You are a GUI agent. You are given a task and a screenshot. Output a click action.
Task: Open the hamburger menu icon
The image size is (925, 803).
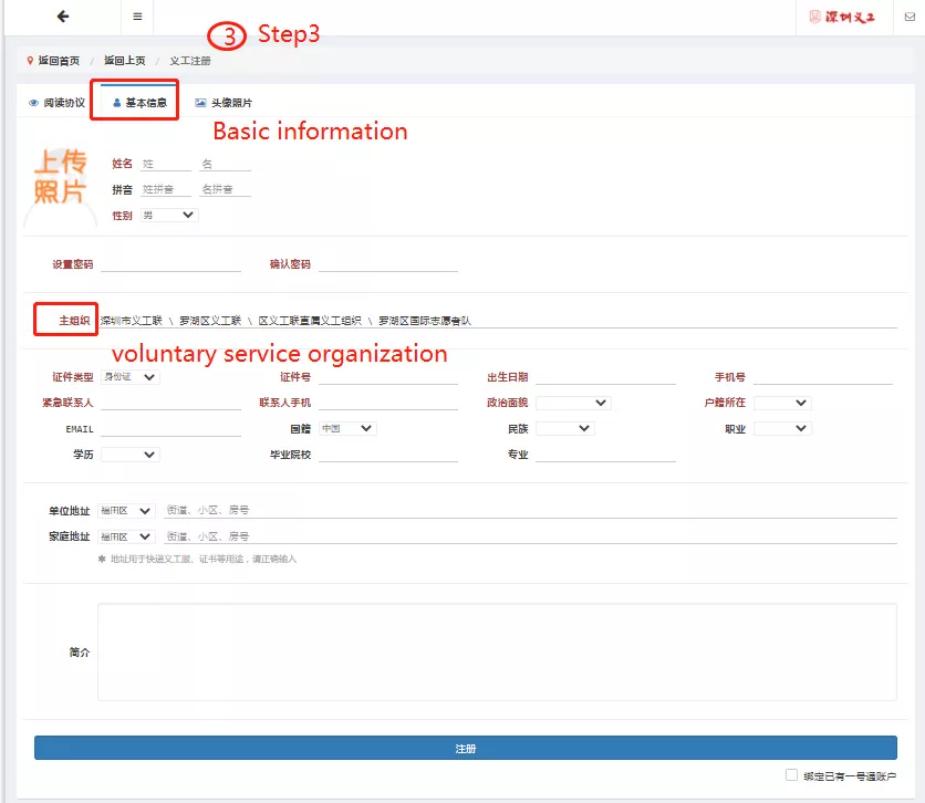[x=137, y=18]
